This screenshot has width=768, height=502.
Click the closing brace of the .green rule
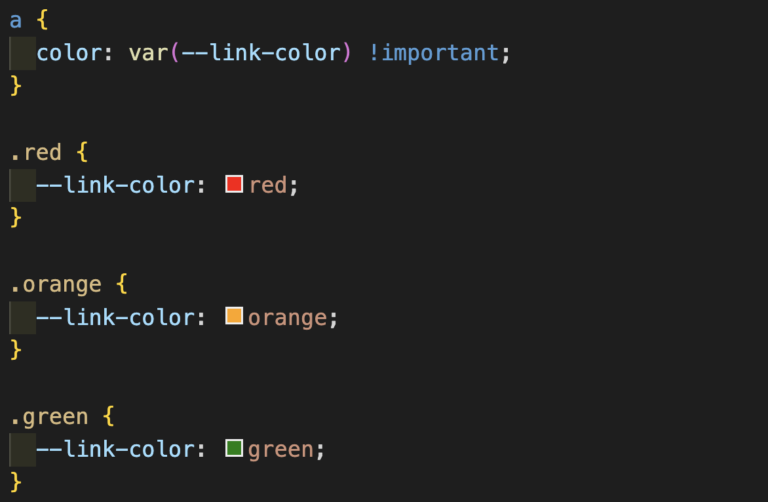coord(16,482)
